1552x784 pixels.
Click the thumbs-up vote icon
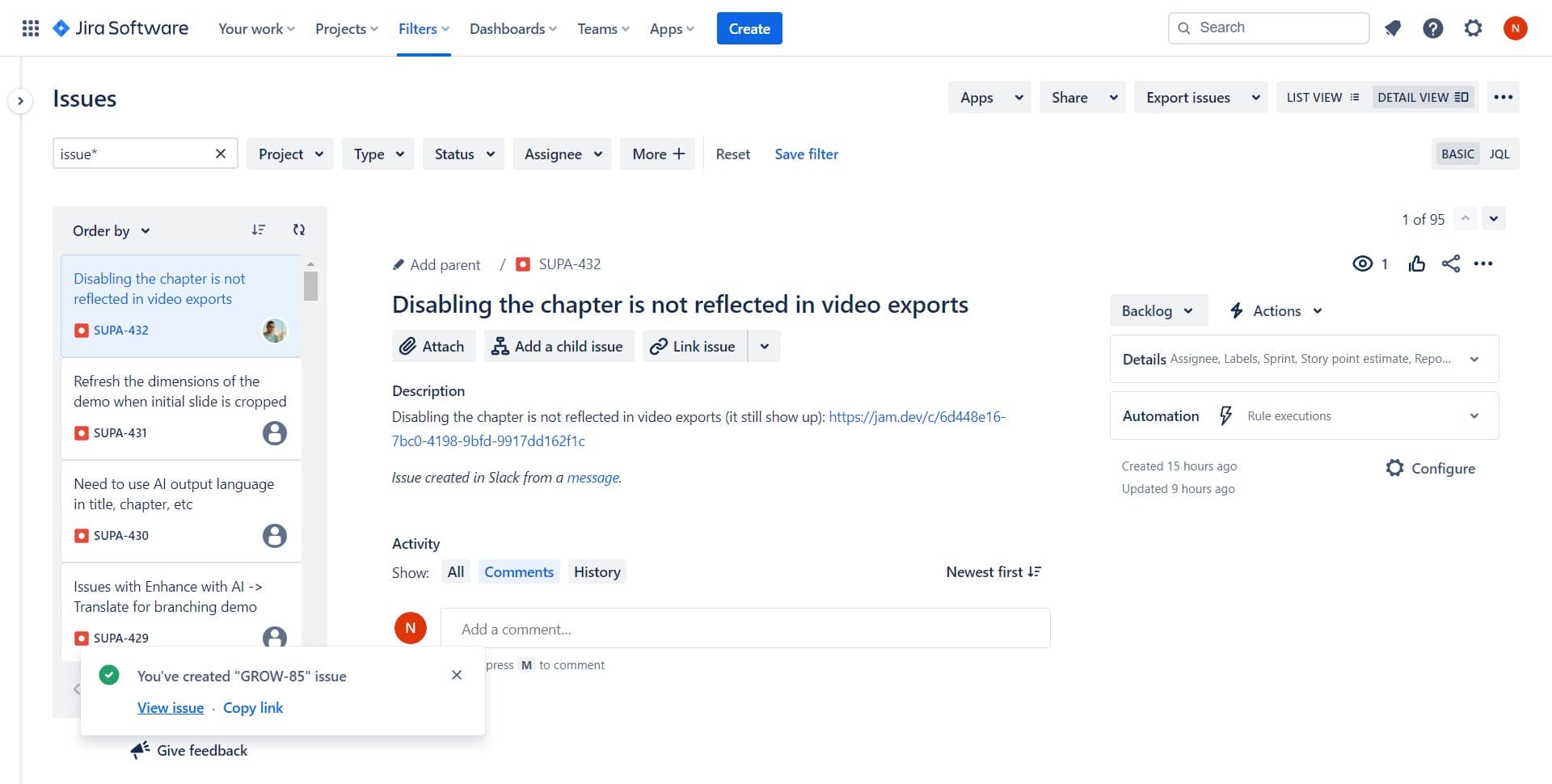click(1416, 264)
